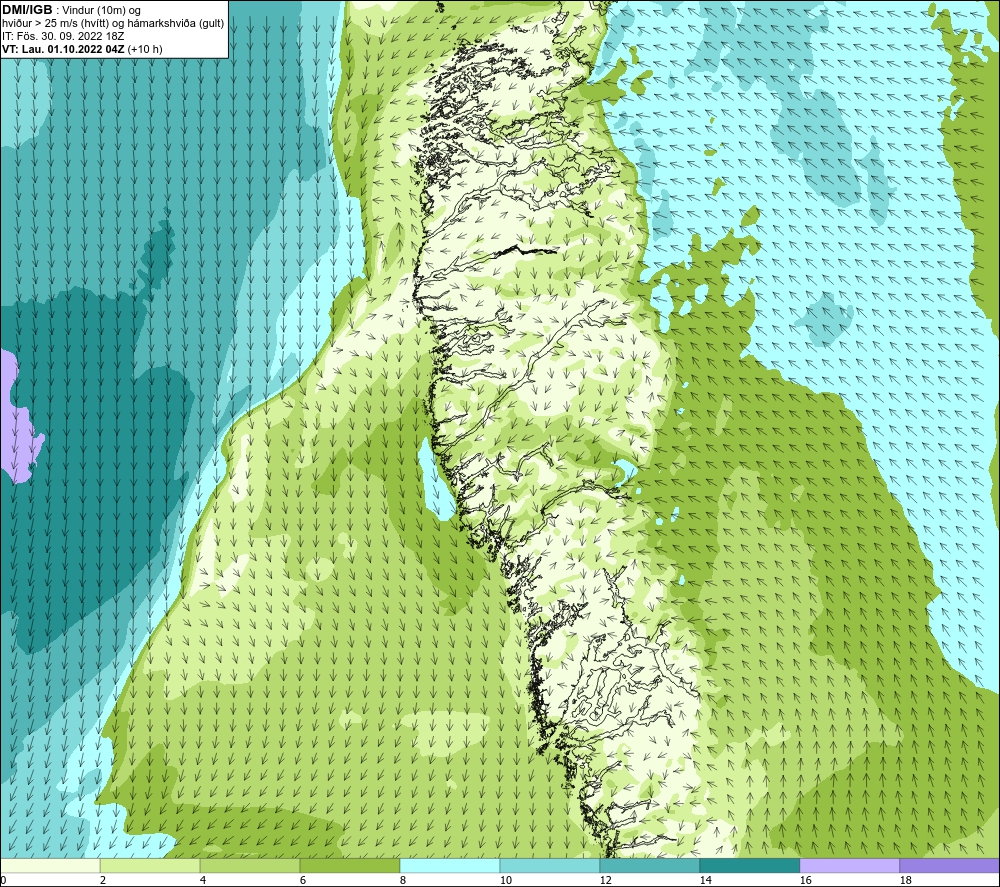This screenshot has width=1000, height=887.
Task: Click the legend scale label '18'
Action: (906, 881)
